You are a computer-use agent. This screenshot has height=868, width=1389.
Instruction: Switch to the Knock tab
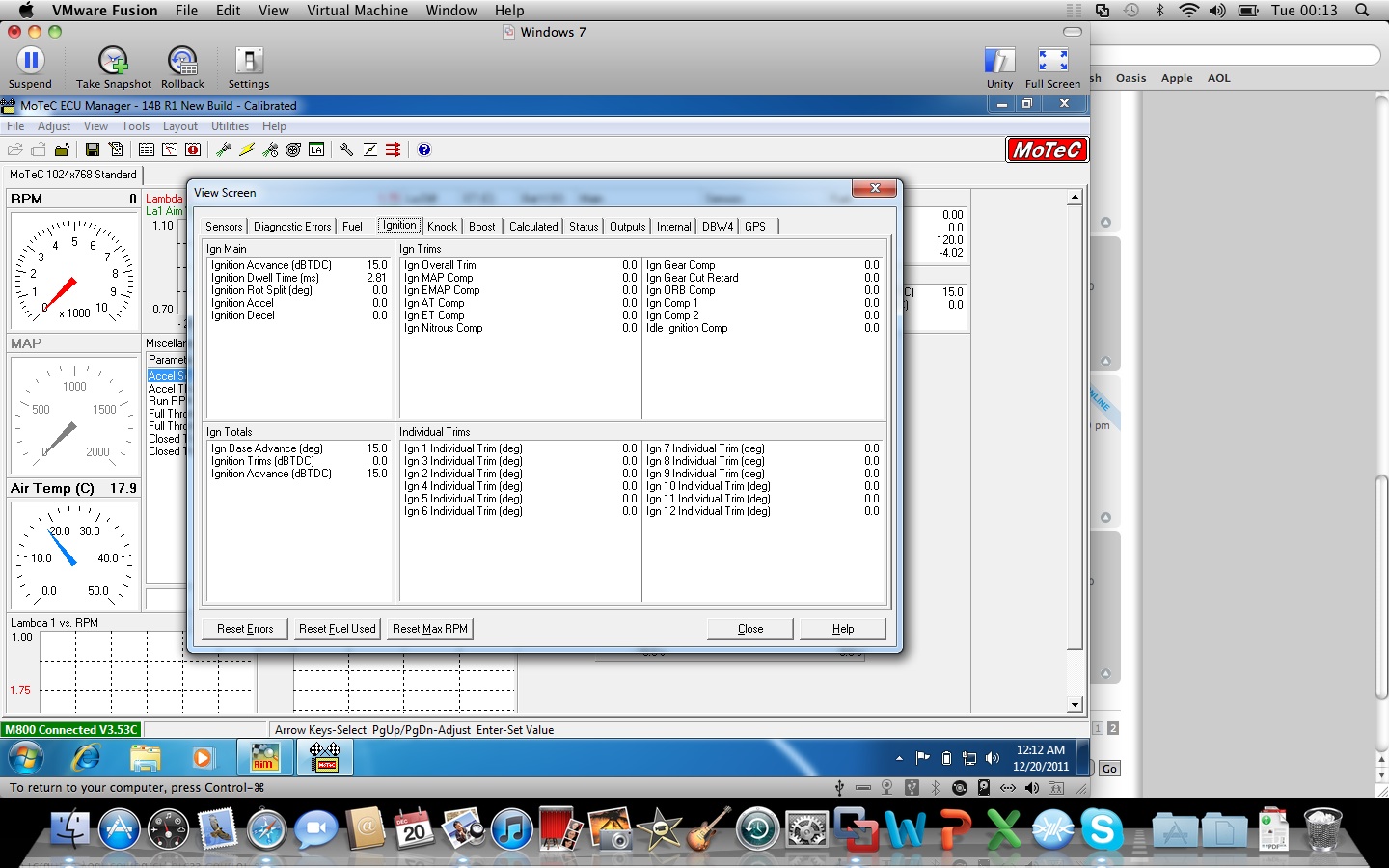click(x=442, y=226)
